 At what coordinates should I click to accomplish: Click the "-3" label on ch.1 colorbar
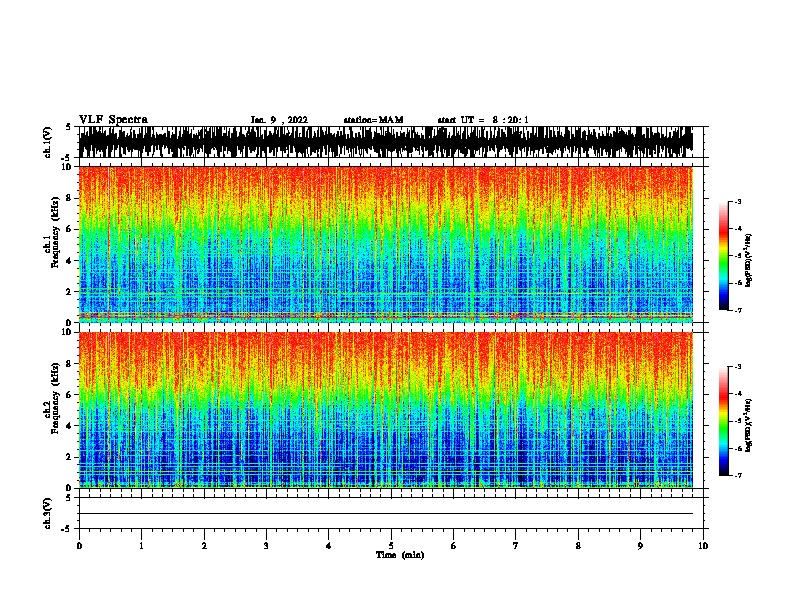point(737,202)
